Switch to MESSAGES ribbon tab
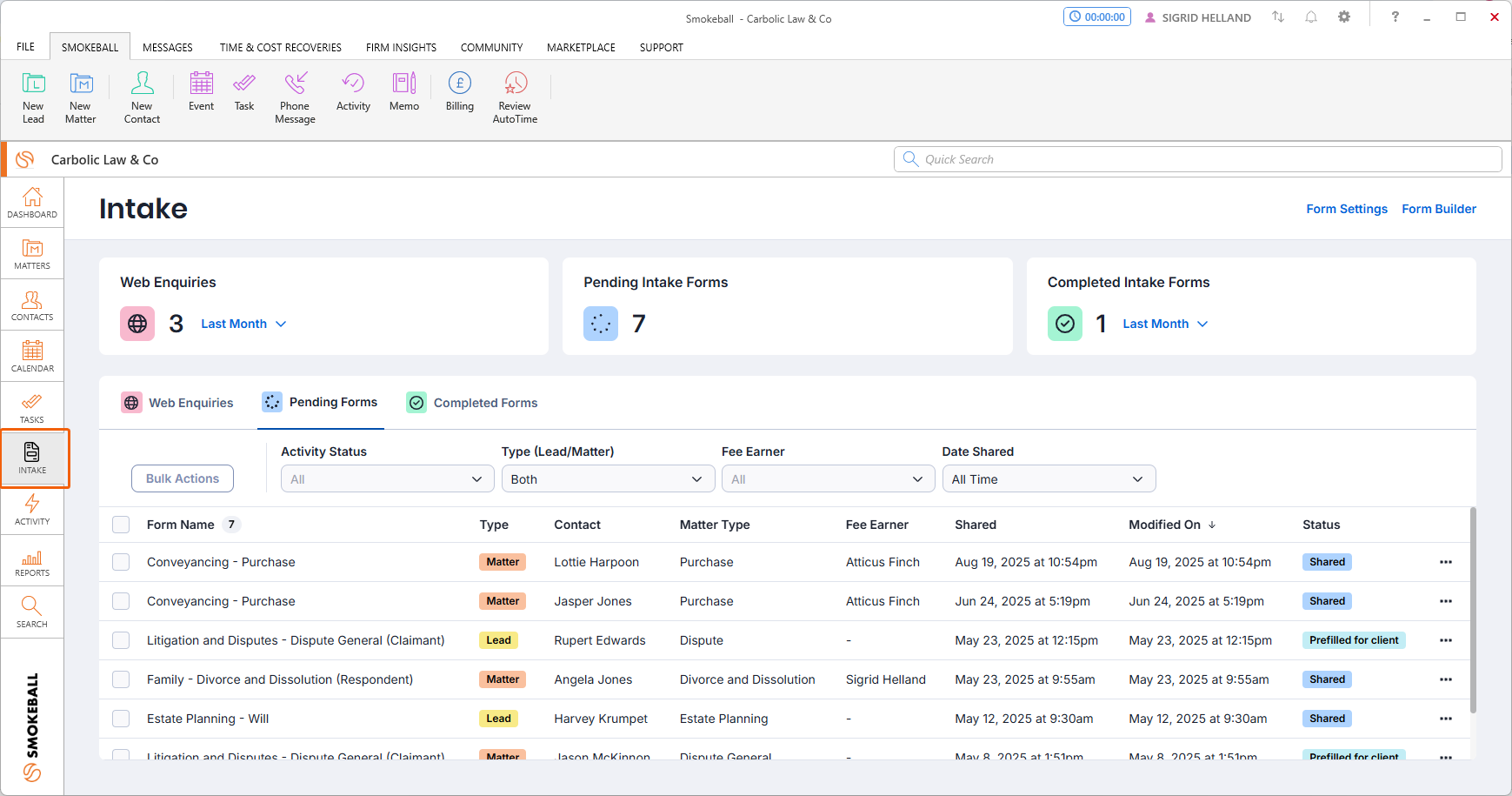 point(168,47)
